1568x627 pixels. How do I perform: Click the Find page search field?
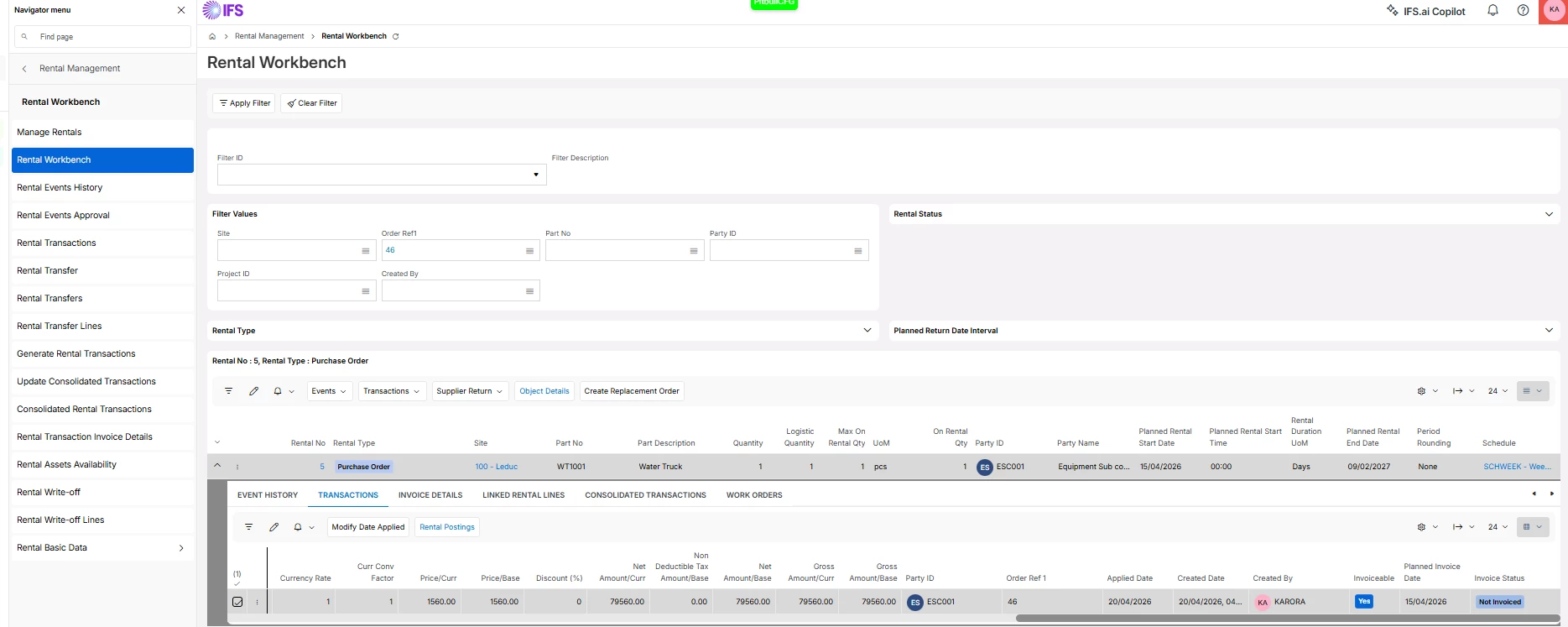pyautogui.click(x=102, y=37)
